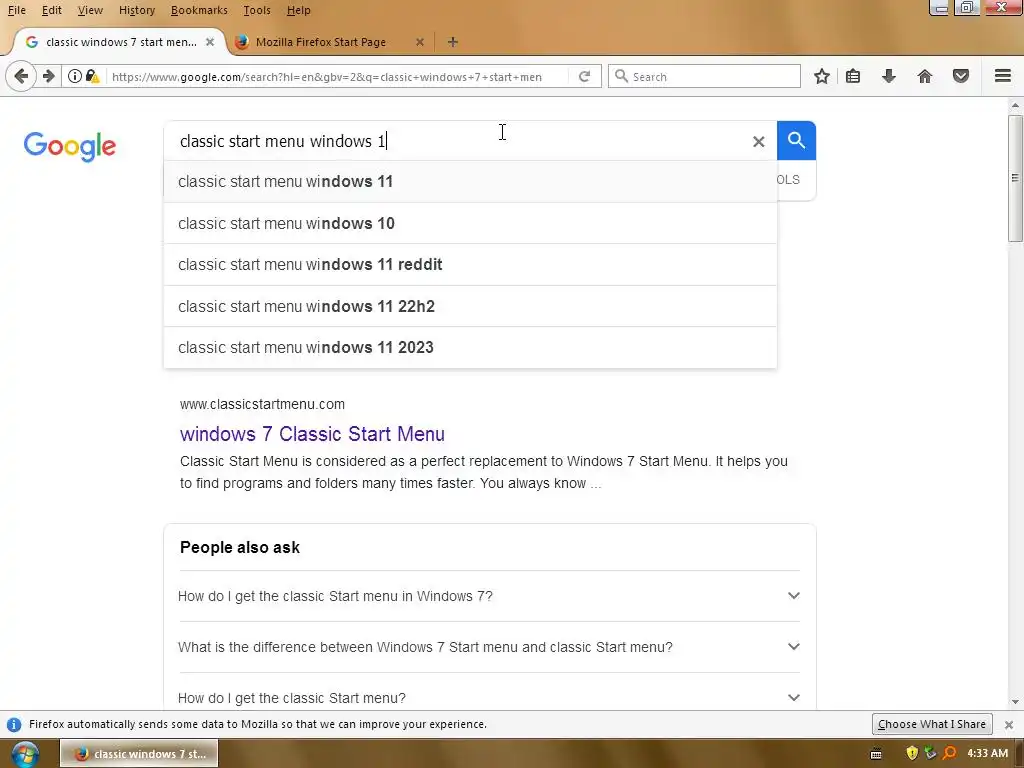Open a new tab with plus button
Screen dimensions: 1024x768
(x=453, y=42)
